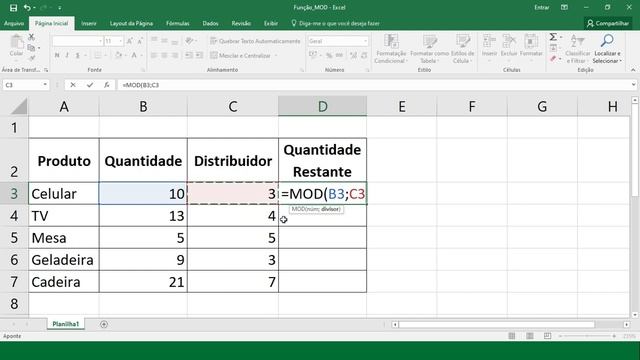Click the Save icon in the quick access toolbar
This screenshot has width=640, height=360.
[13, 8]
